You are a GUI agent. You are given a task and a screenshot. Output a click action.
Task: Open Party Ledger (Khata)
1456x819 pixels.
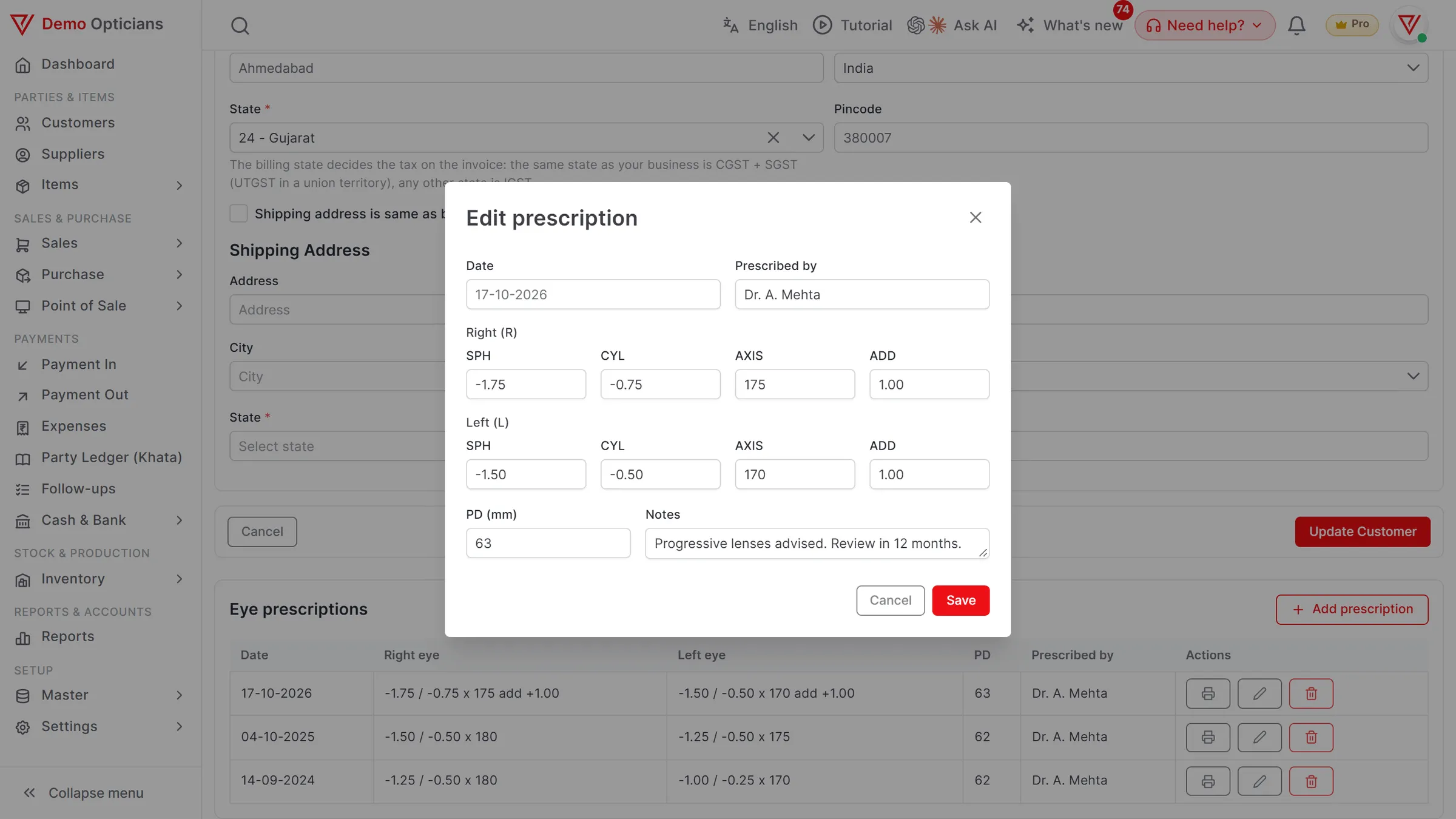pos(112,458)
